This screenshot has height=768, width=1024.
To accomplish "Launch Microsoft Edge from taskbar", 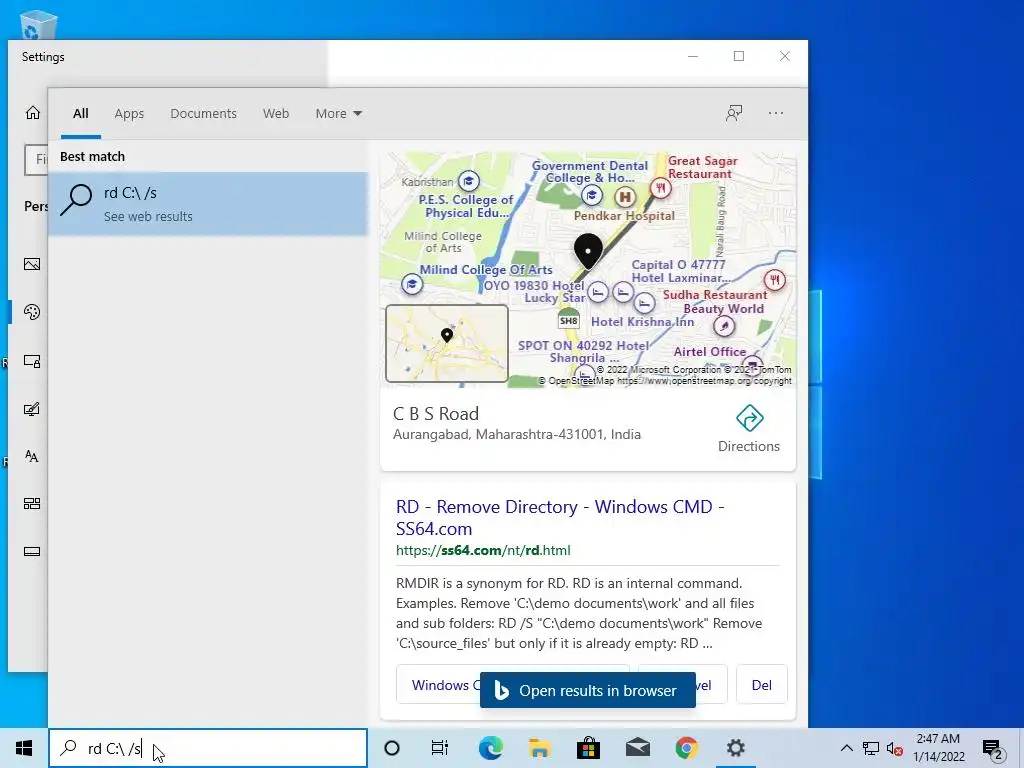I will pos(490,748).
